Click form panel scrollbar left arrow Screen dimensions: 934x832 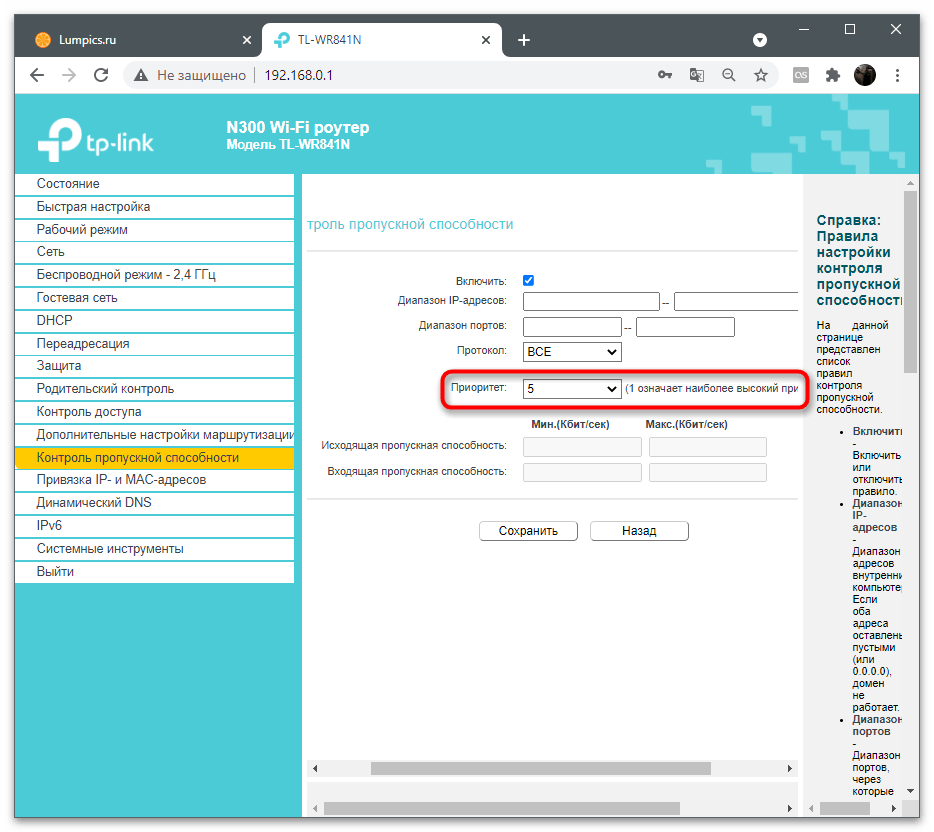click(x=315, y=768)
